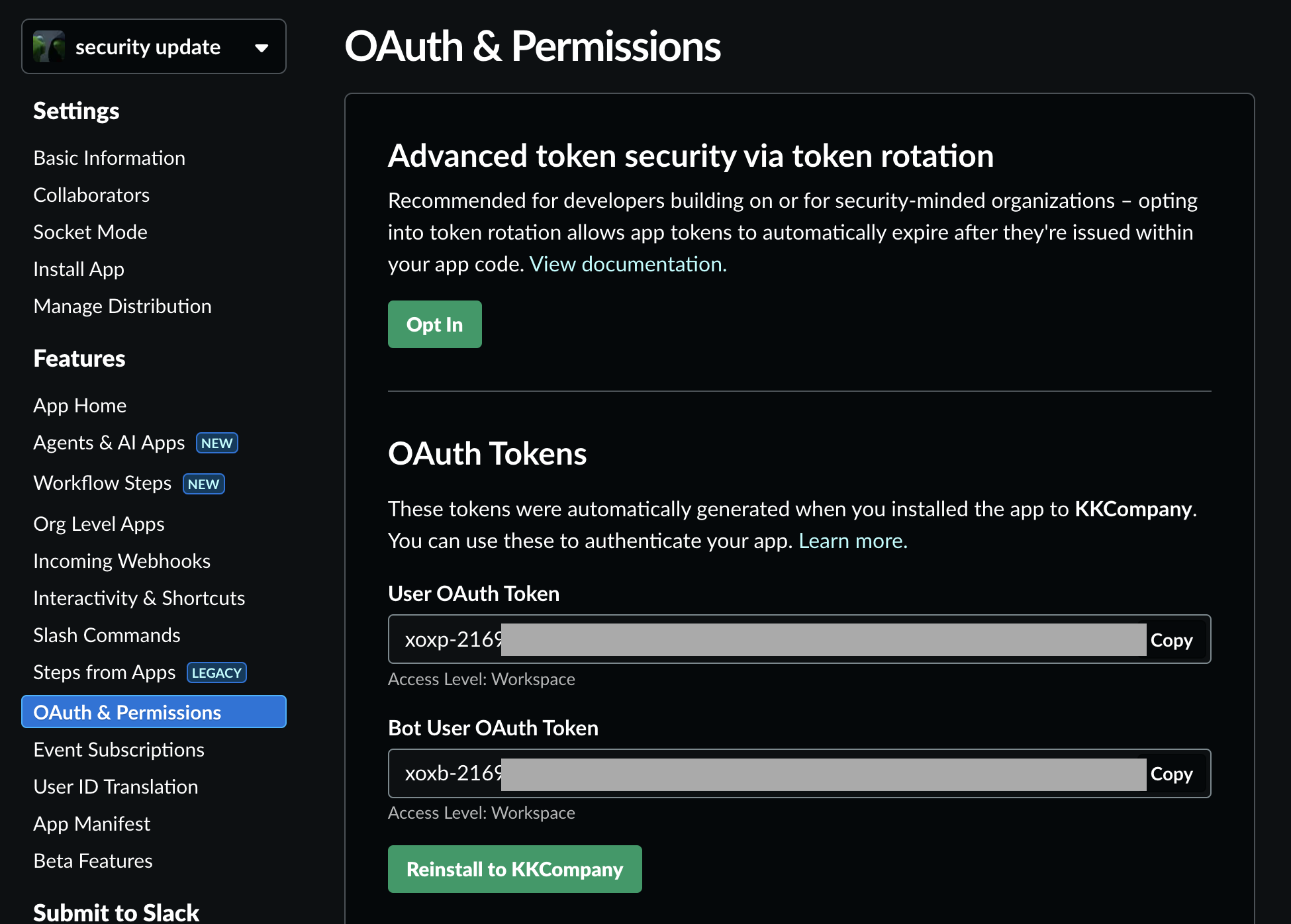Navigate to Install App
The width and height of the screenshot is (1291, 924).
79,269
